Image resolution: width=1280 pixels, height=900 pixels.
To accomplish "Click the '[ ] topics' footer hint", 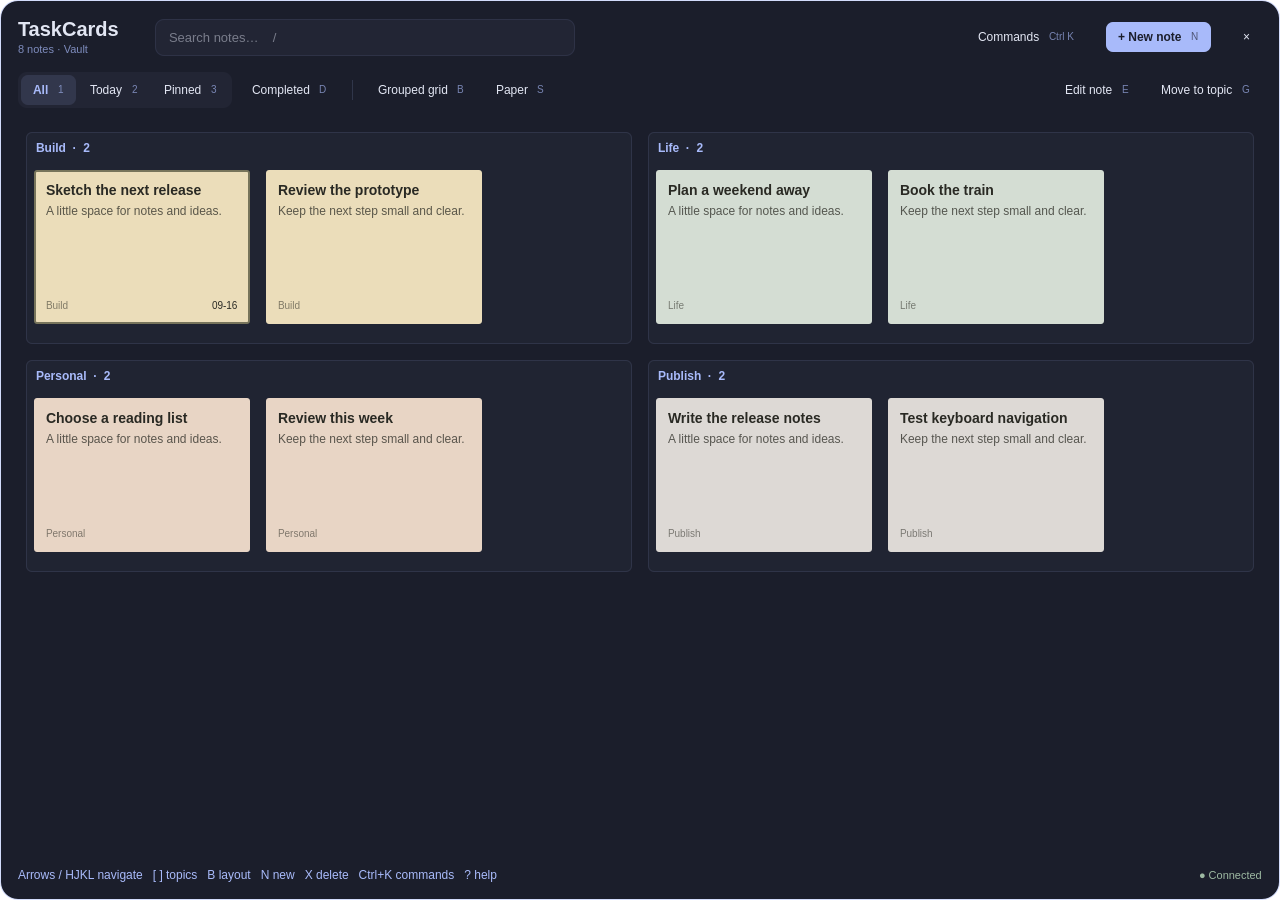I will point(175,875).
